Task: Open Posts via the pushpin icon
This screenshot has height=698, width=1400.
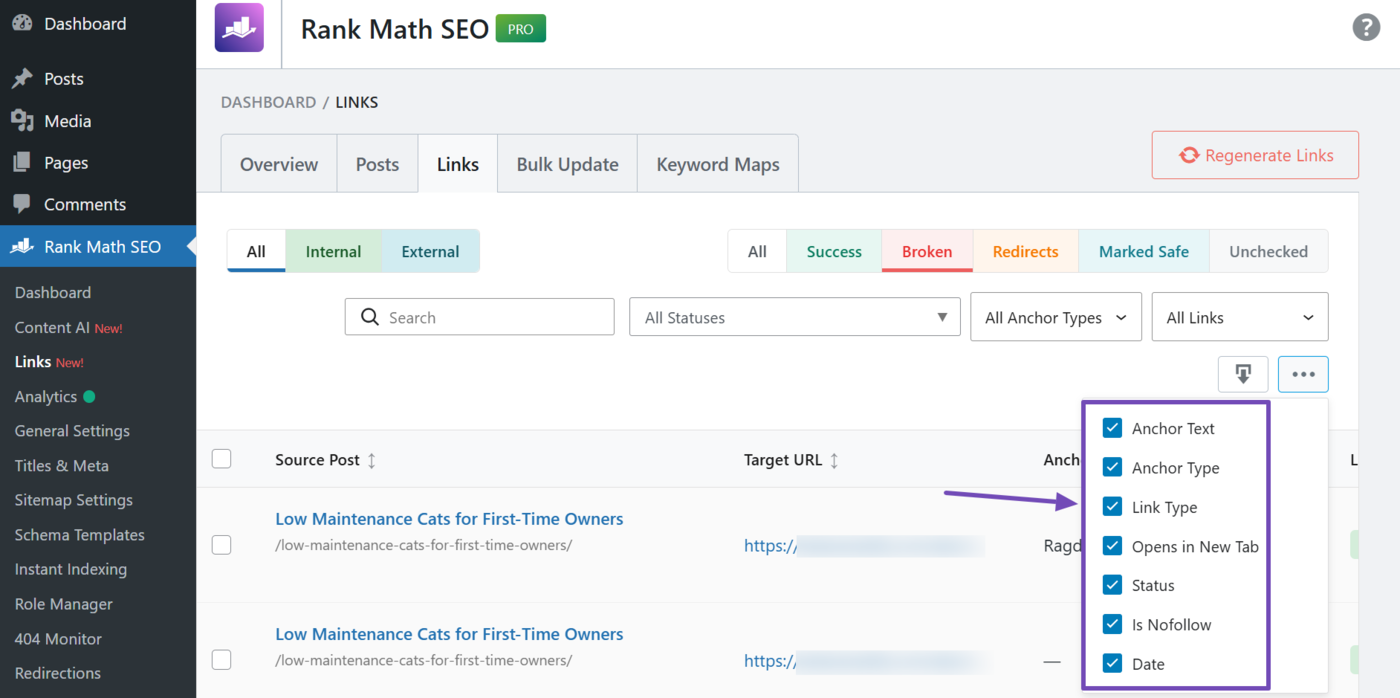Action: coord(22,79)
